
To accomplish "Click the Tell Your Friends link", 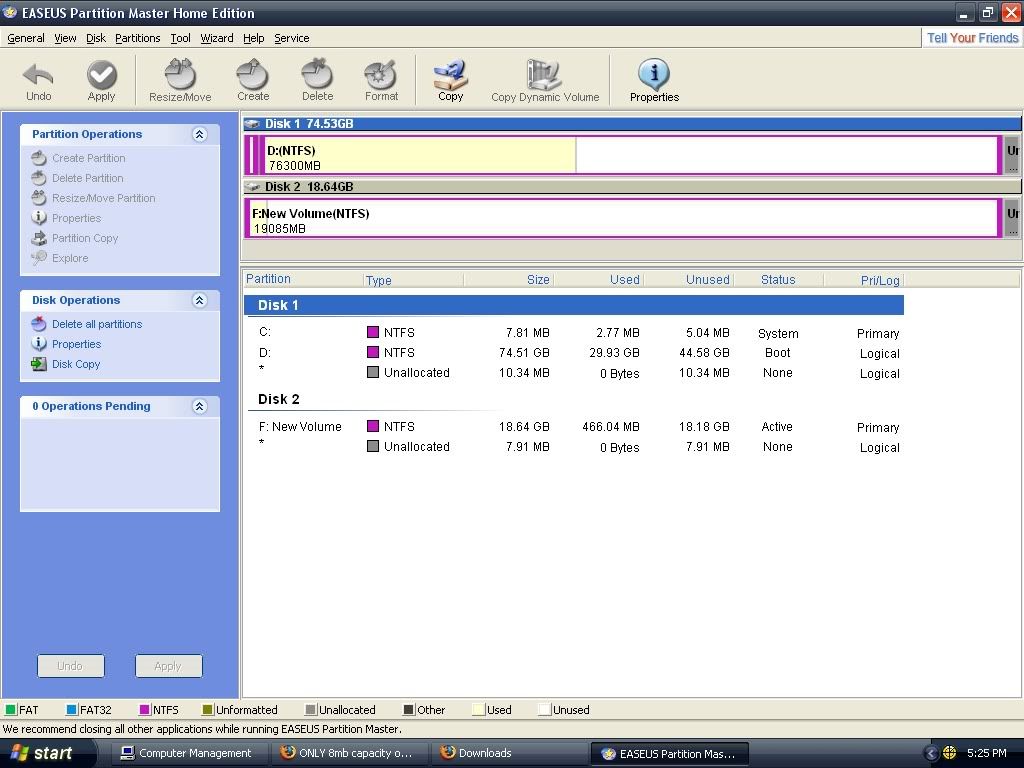I will tap(972, 38).
